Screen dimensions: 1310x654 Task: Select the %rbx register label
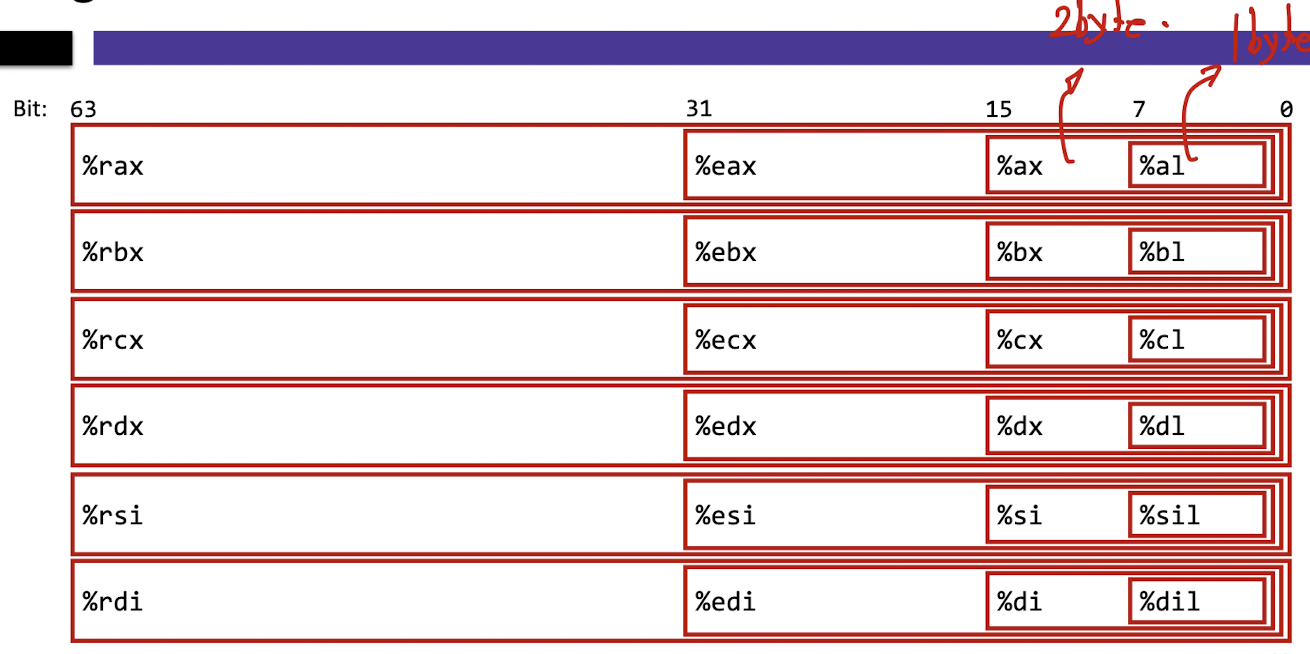pyautogui.click(x=113, y=253)
